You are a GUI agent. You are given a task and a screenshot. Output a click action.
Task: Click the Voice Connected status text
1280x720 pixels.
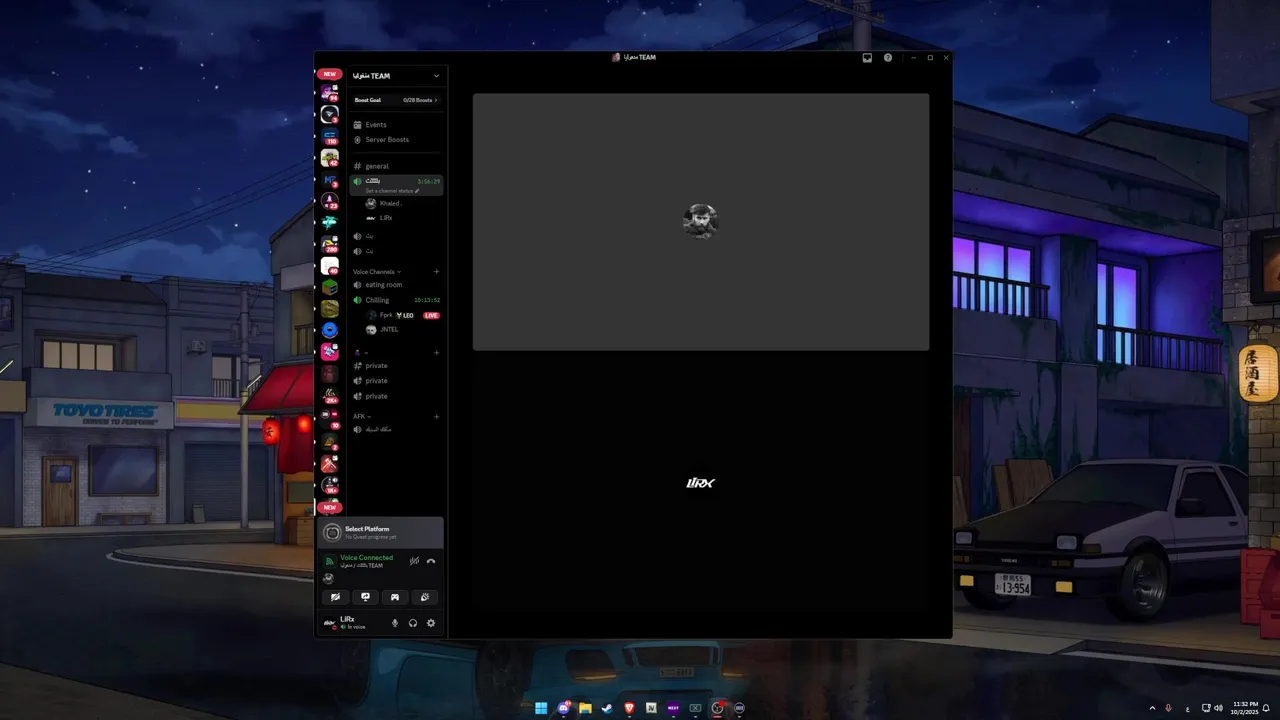click(x=366, y=558)
